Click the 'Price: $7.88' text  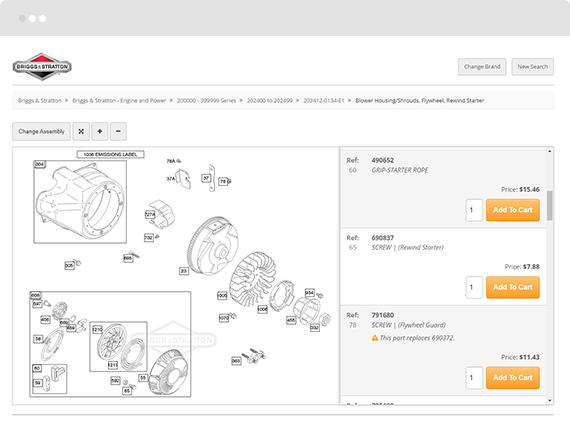(522, 267)
